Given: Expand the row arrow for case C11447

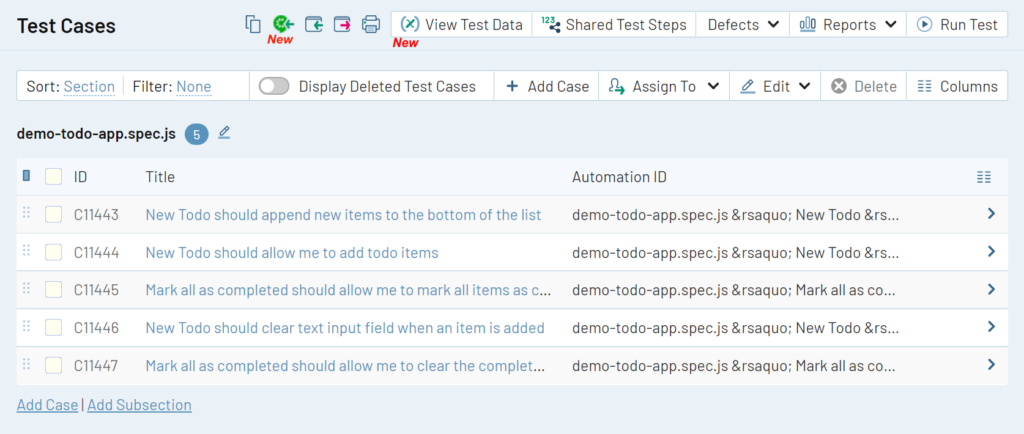Looking at the screenshot, I should click(991, 365).
